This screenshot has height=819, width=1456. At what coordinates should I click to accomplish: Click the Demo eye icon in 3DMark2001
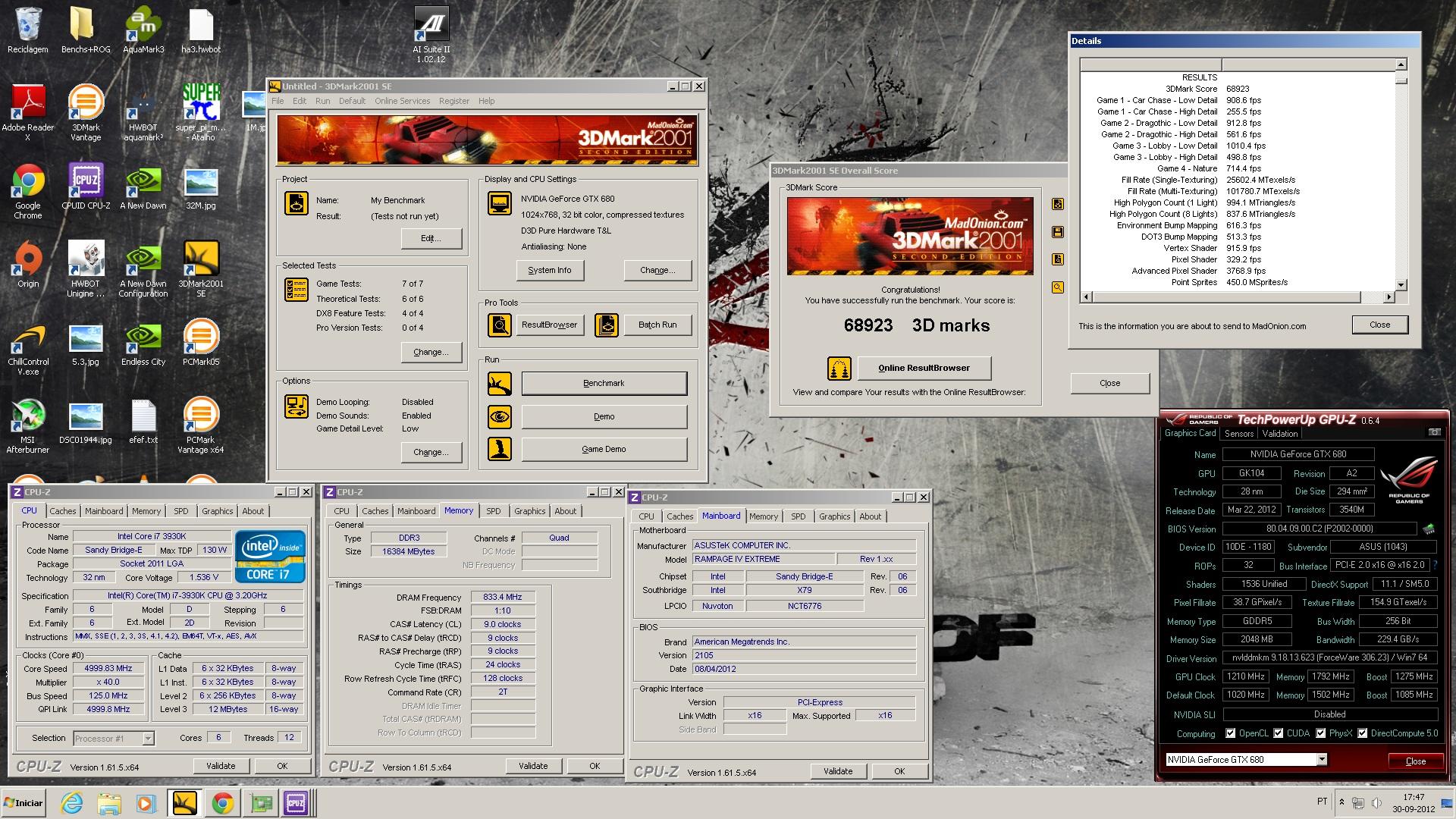click(x=500, y=417)
